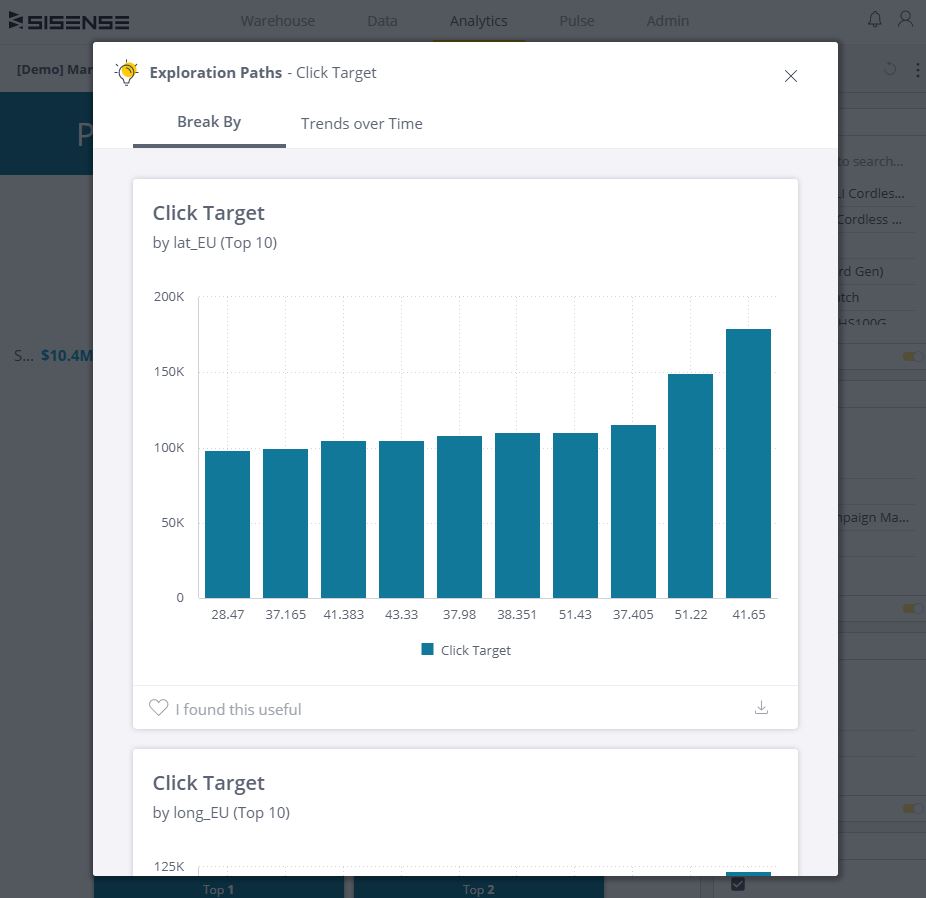Click the 37.405 bar in the chart

633,511
